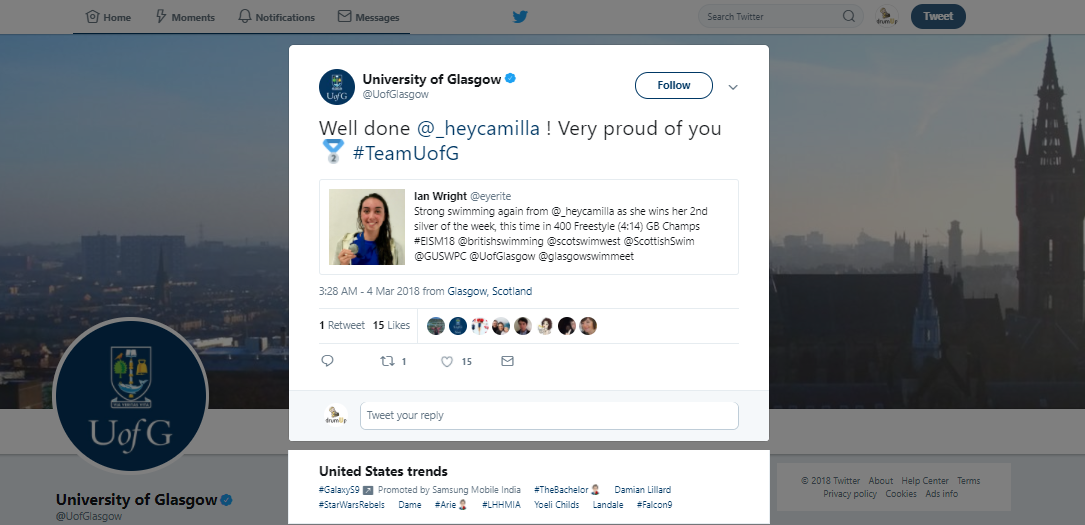
Task: View the 1 Retweet list
Action: (x=342, y=325)
